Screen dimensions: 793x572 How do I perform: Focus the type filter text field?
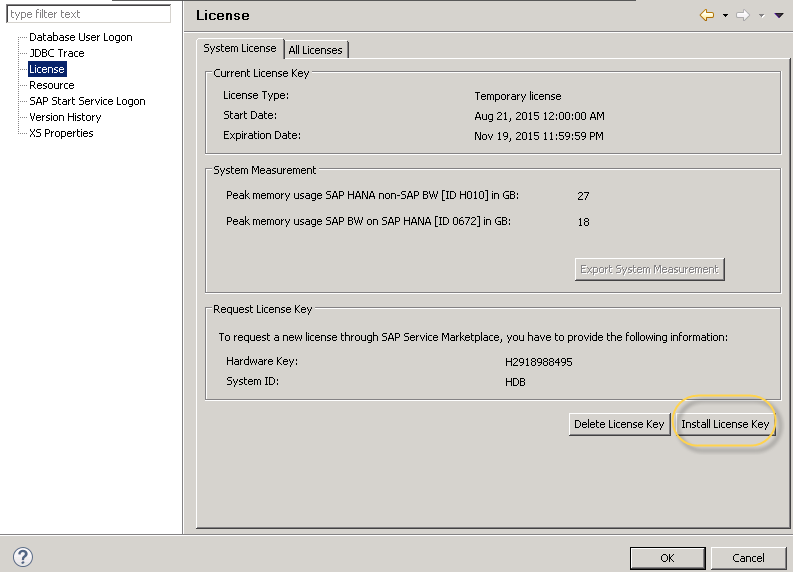[88, 14]
